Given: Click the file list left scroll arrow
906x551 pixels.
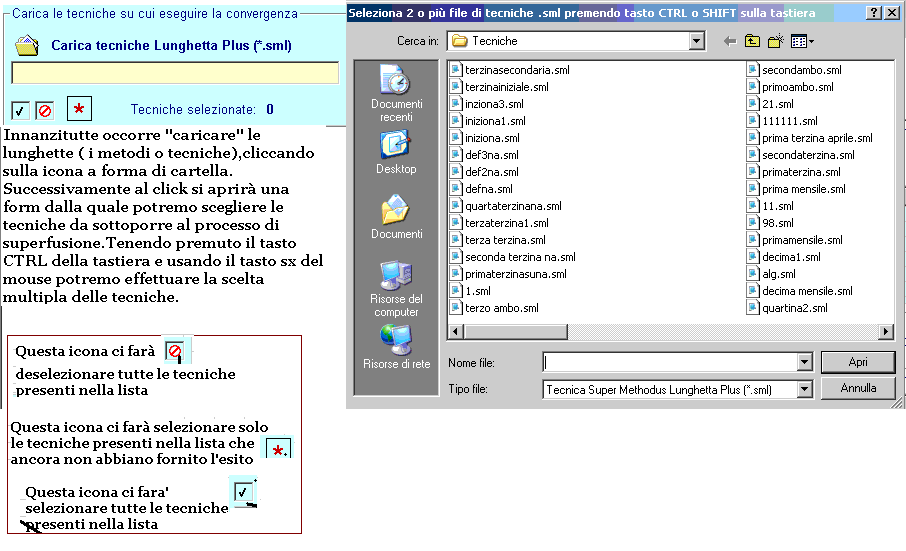Looking at the screenshot, I should pyautogui.click(x=456, y=332).
